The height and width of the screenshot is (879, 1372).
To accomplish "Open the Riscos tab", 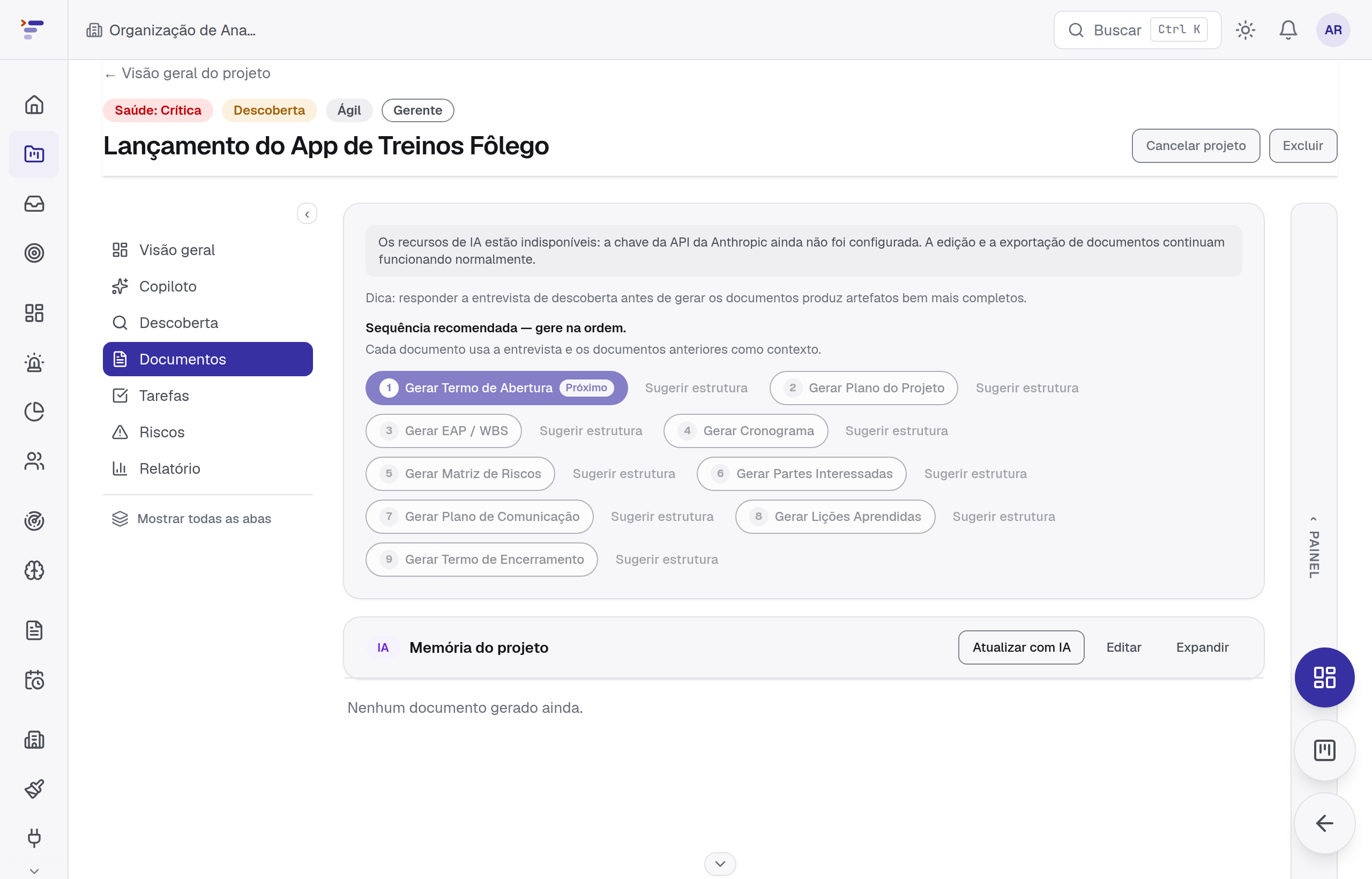I will (208, 432).
